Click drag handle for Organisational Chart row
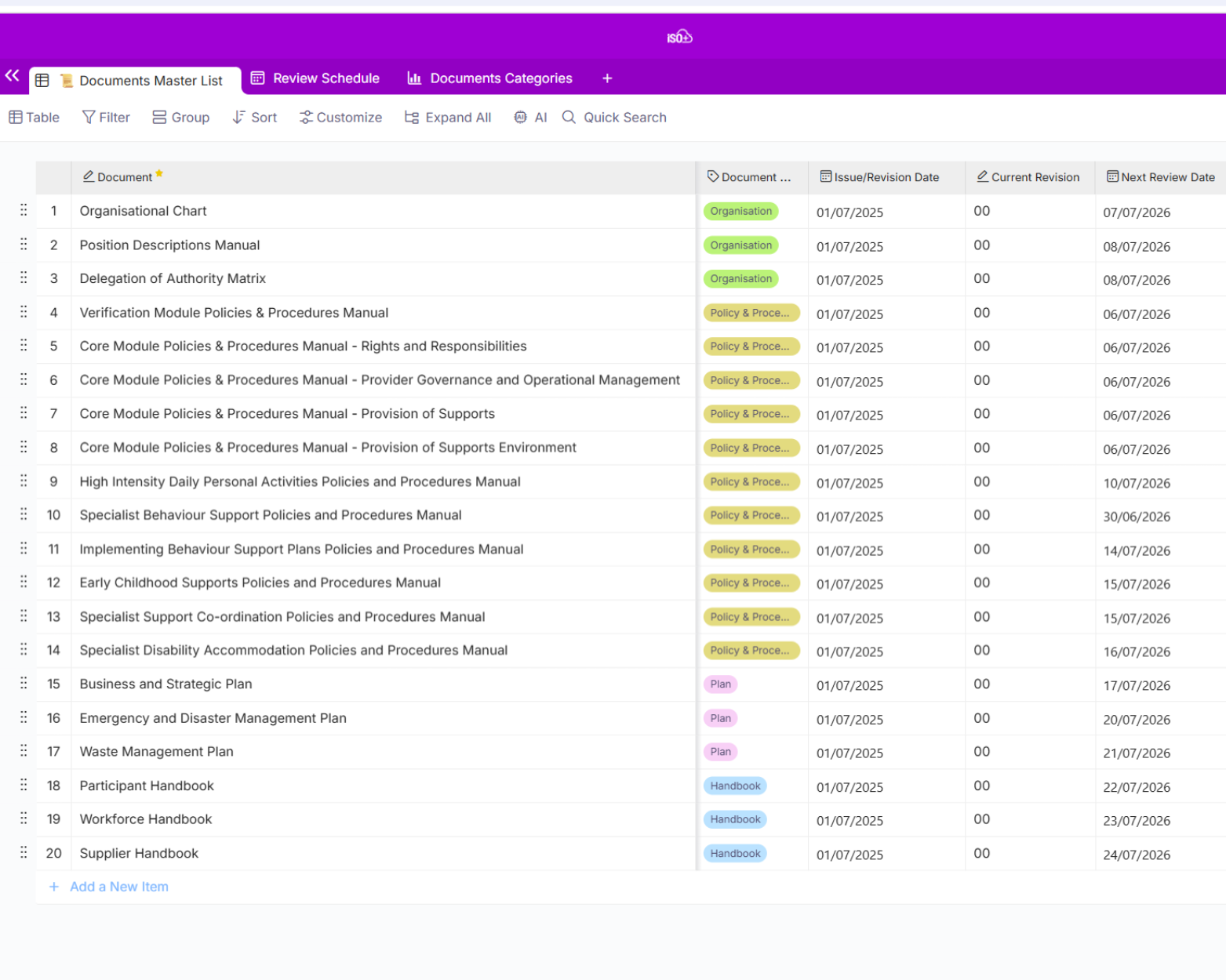The width and height of the screenshot is (1226, 980). click(24, 210)
